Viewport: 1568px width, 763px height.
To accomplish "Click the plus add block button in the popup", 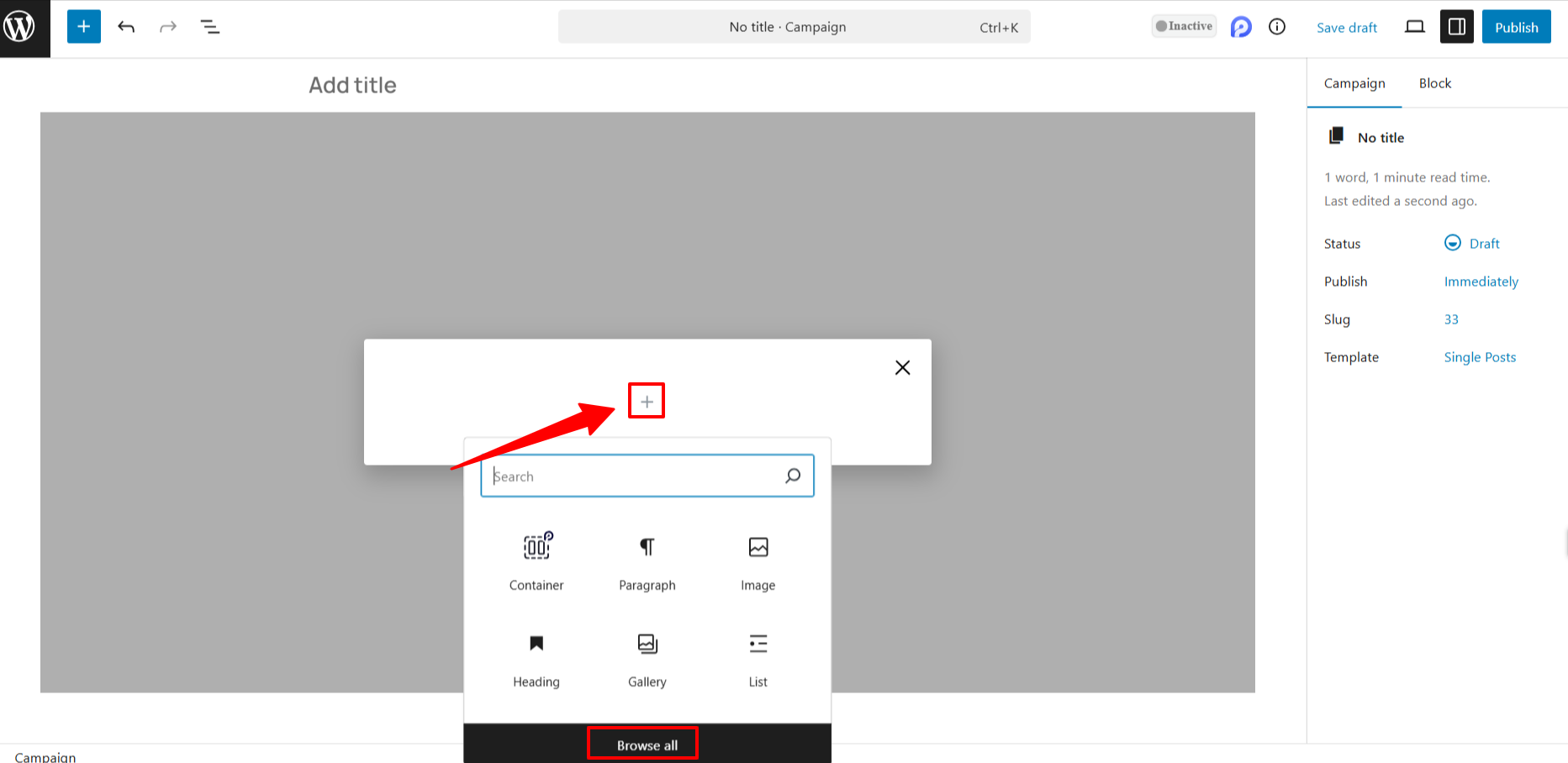I will pyautogui.click(x=647, y=402).
